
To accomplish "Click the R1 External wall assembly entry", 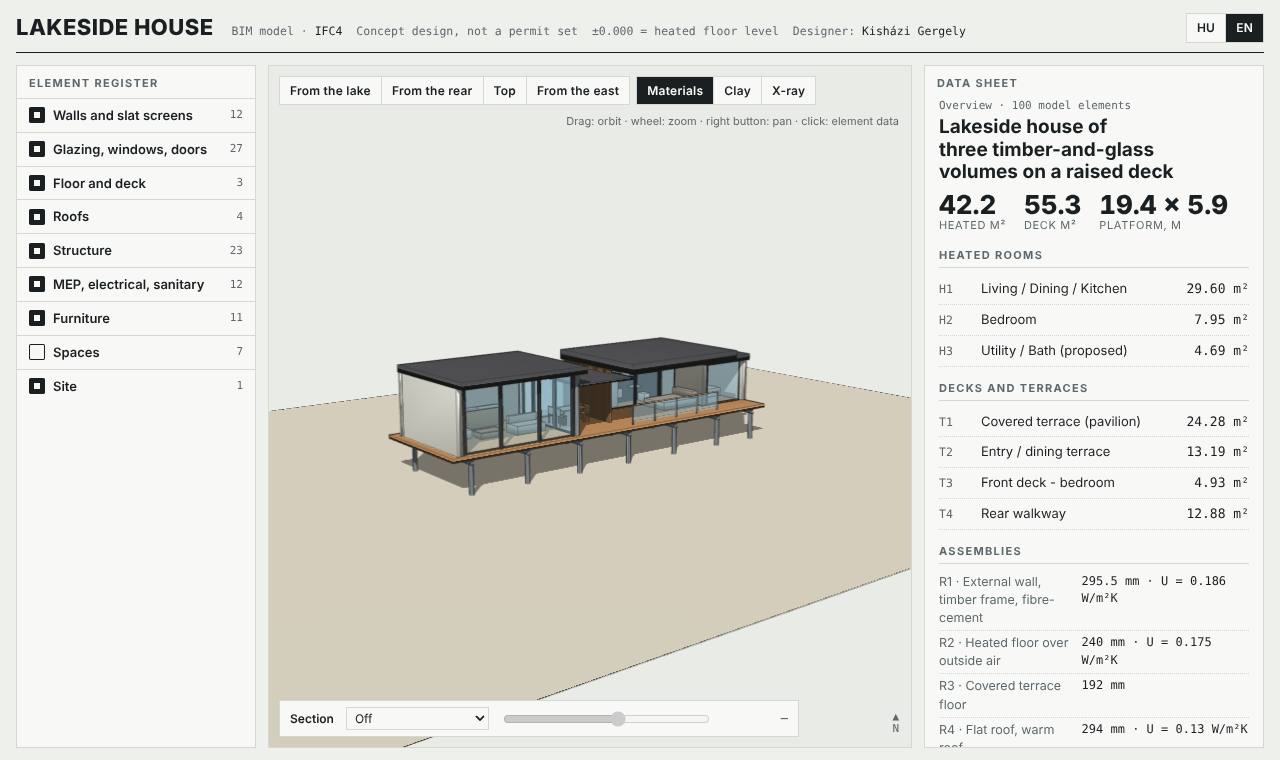I will coord(1093,599).
